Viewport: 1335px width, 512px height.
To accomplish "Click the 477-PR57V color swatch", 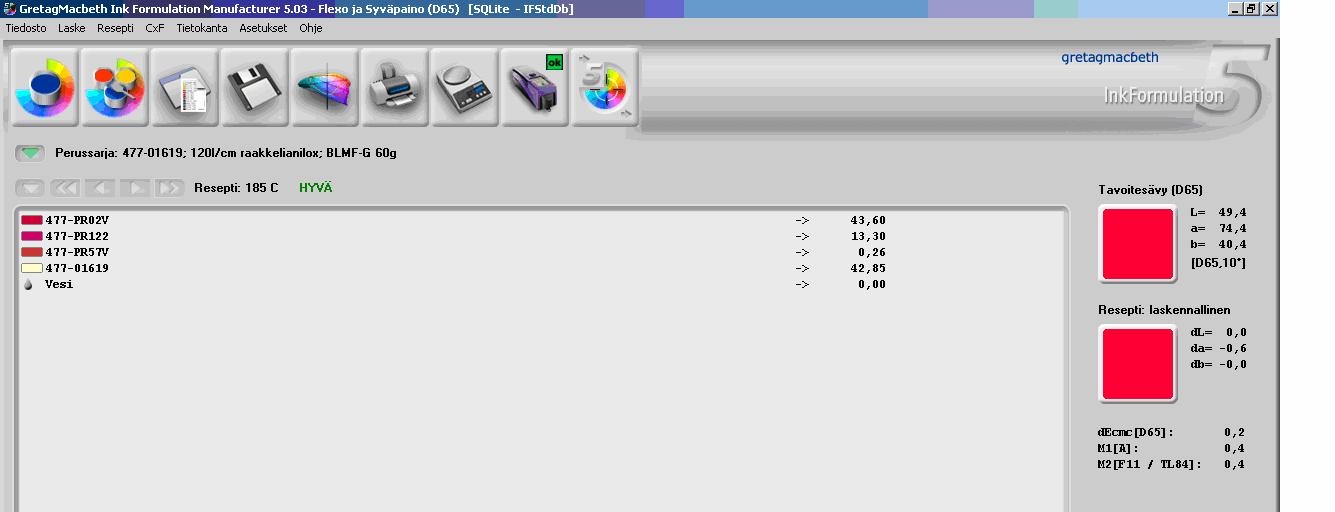I will pos(32,252).
